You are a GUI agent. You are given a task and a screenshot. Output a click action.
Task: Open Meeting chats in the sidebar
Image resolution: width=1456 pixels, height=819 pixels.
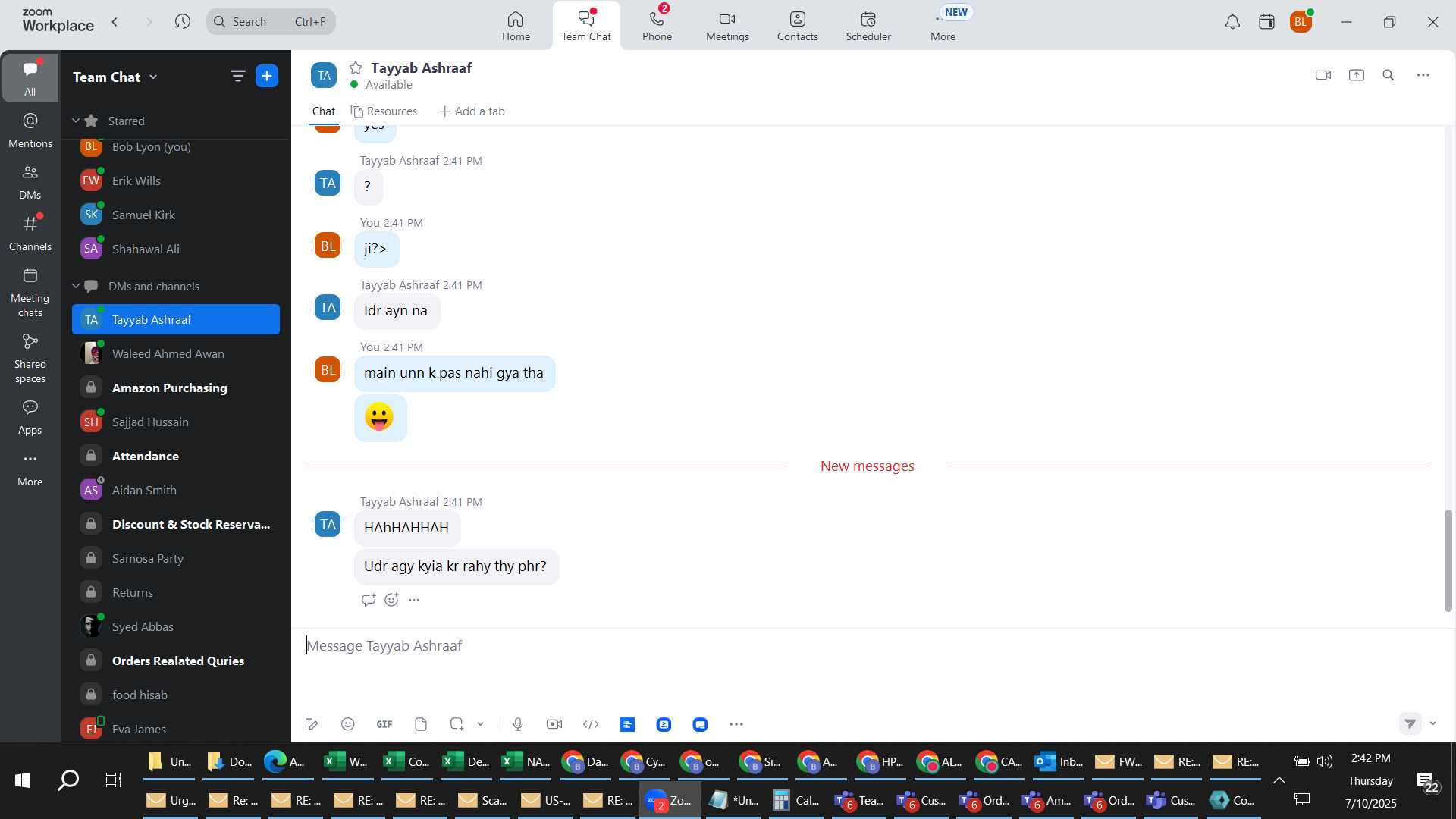point(30,293)
